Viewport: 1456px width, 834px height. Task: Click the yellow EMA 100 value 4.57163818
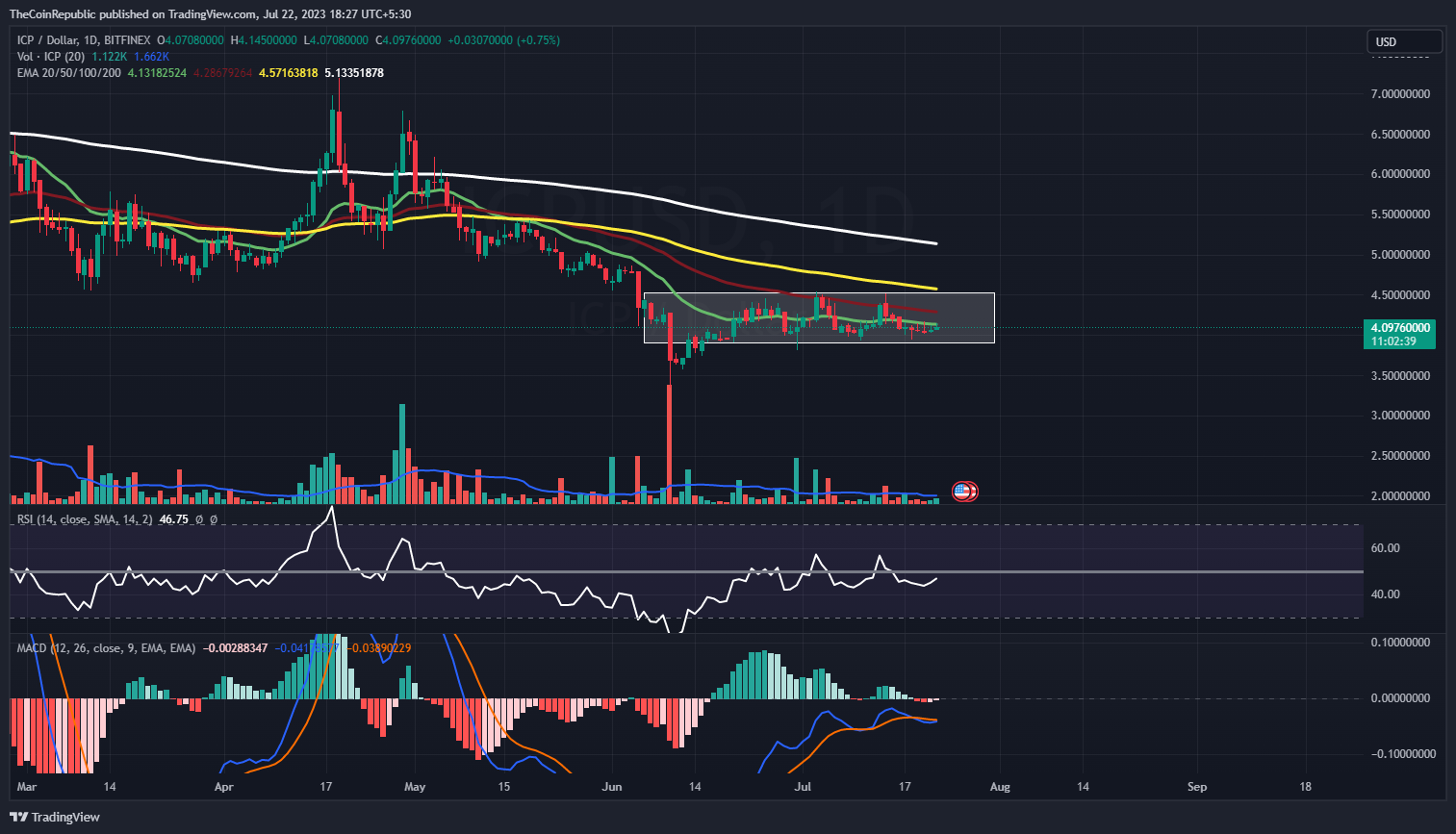[x=289, y=73]
